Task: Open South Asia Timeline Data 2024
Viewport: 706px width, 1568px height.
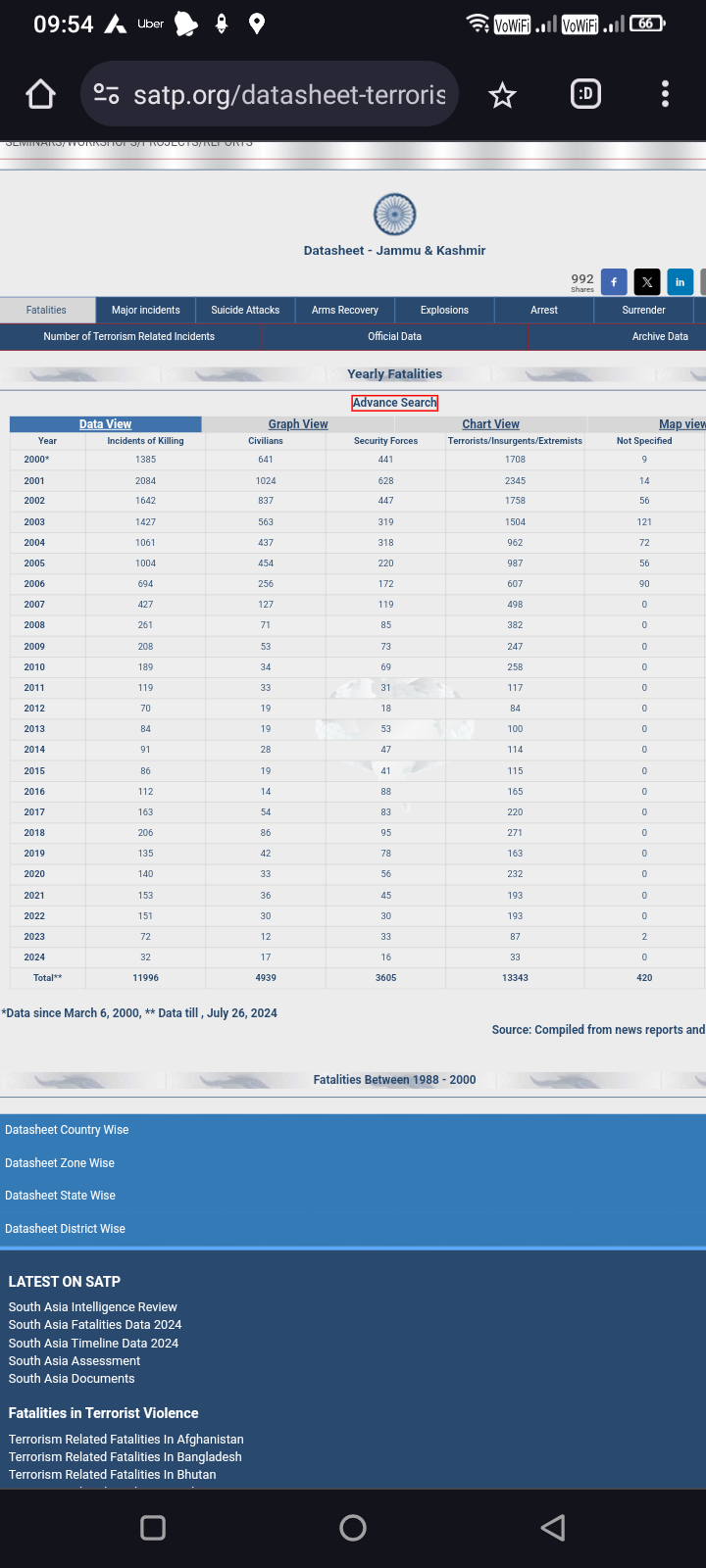Action: point(93,1344)
